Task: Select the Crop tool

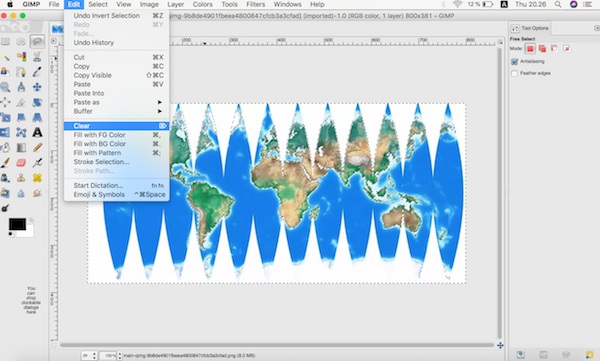Action: pos(21,102)
